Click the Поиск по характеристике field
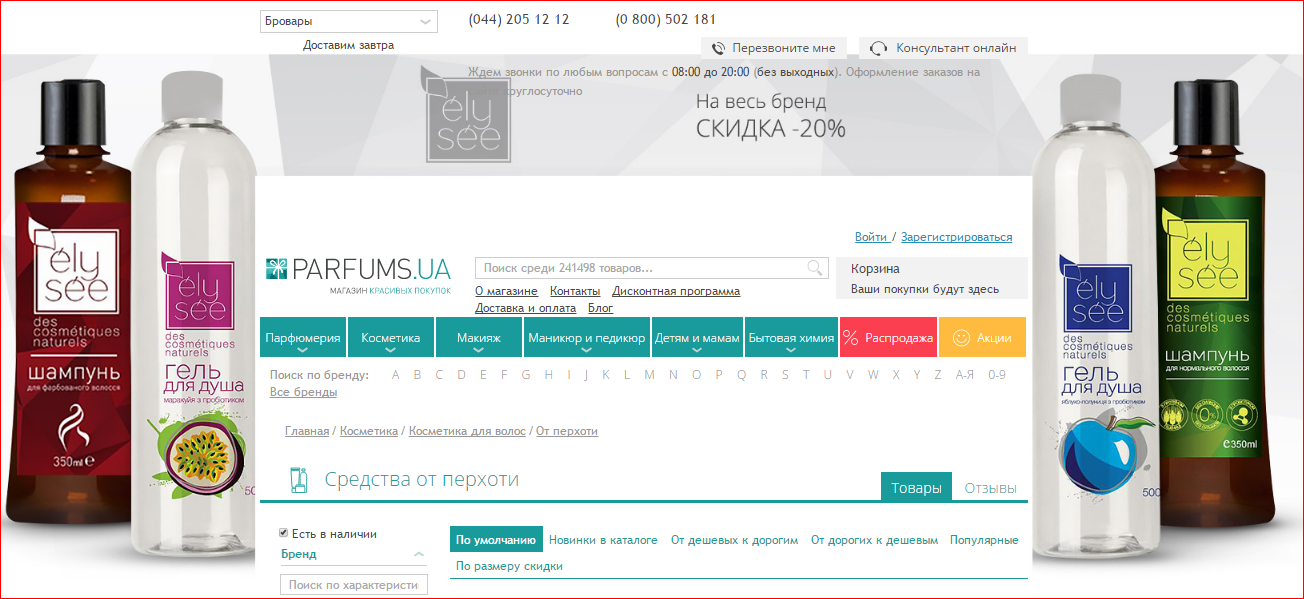 pyautogui.click(x=354, y=585)
